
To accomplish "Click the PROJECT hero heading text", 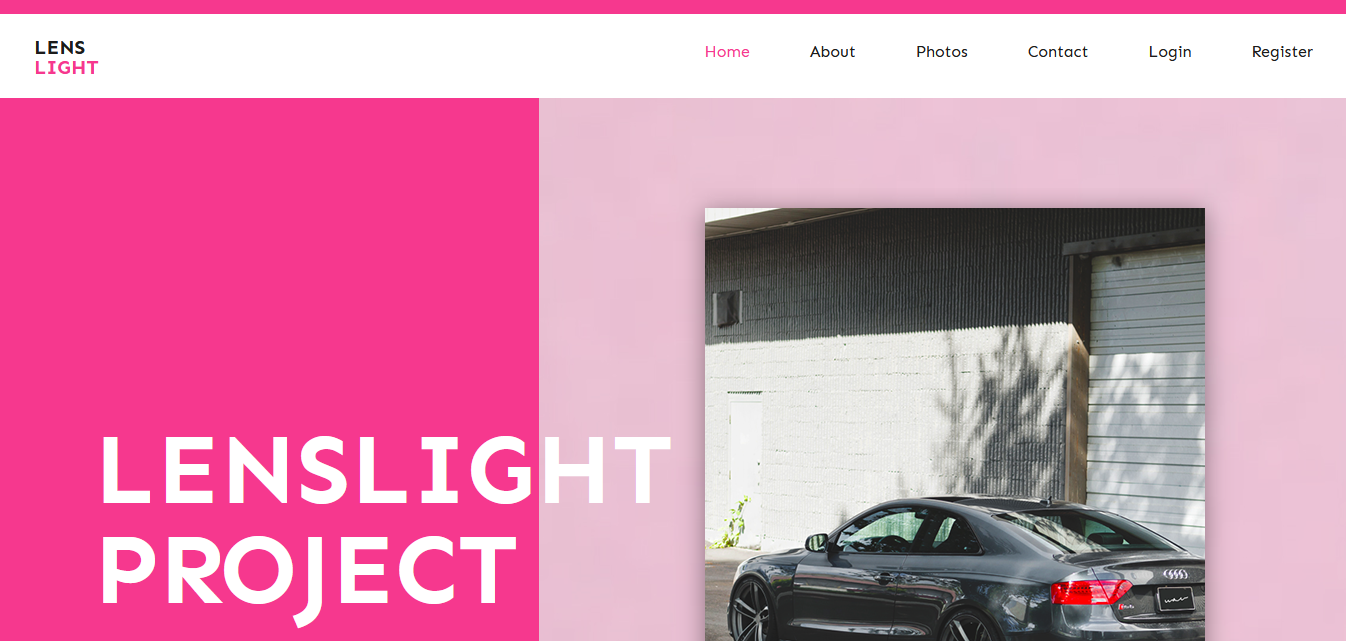I will click(308, 572).
